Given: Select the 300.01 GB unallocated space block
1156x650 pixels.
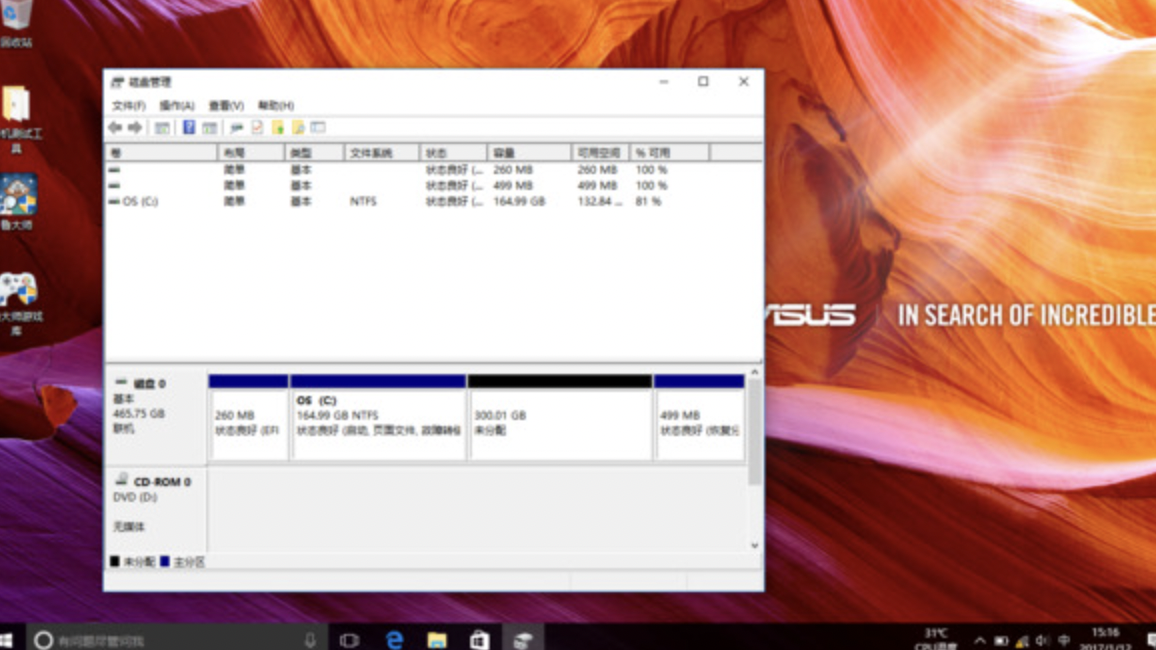Looking at the screenshot, I should click(560, 418).
